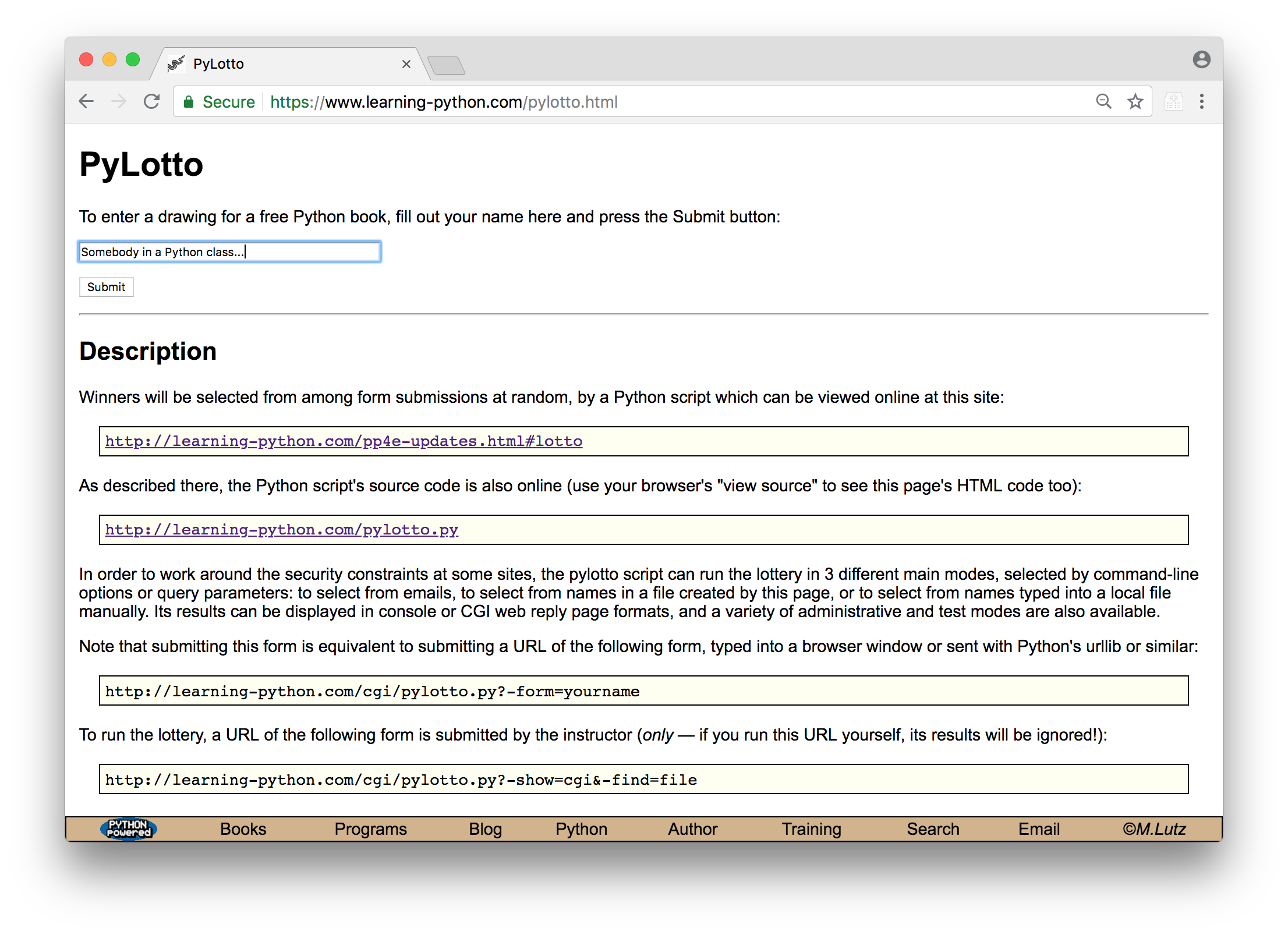Screen dimensions: 1288x935
Task: Click the extension icon beside address bar
Action: (1173, 101)
